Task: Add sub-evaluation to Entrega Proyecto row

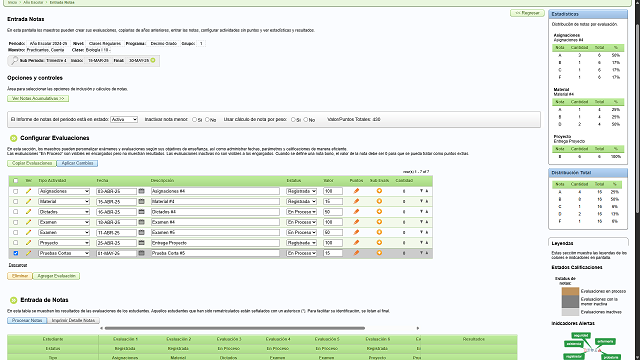Action: point(379,243)
